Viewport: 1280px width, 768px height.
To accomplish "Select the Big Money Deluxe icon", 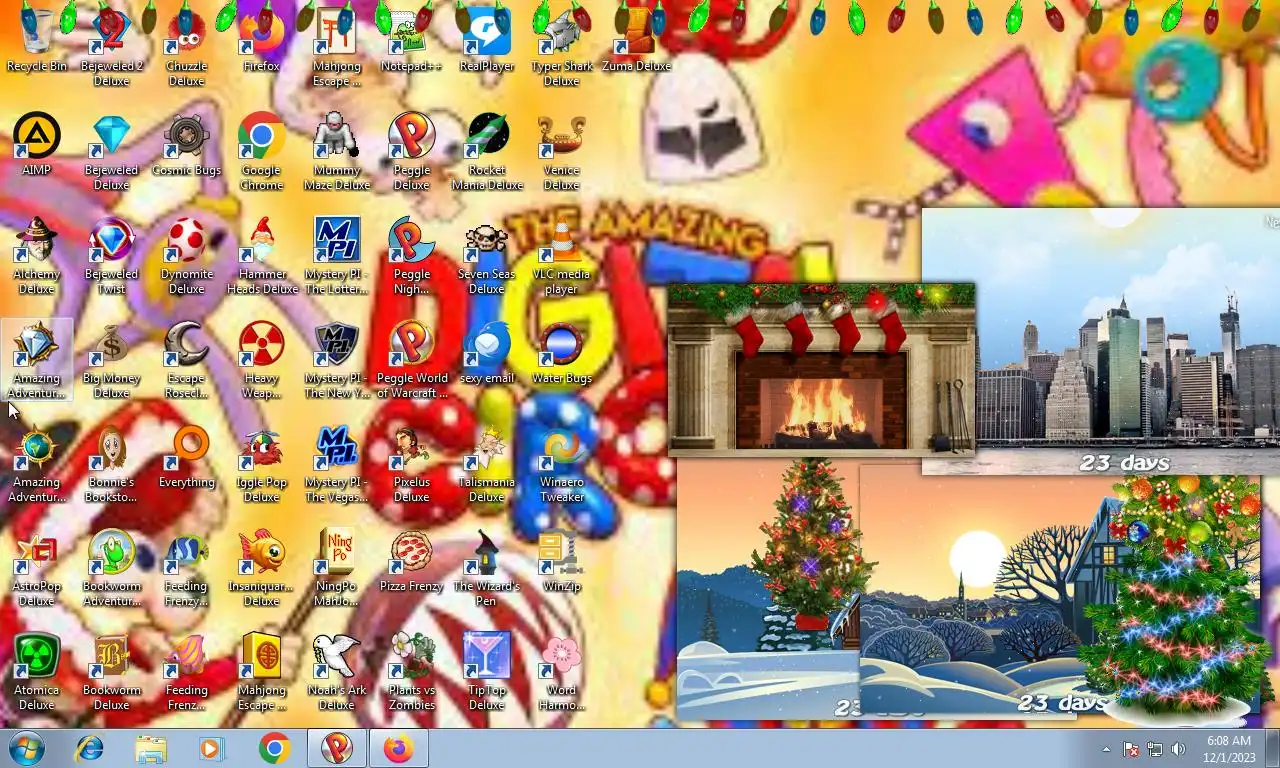I will [112, 360].
